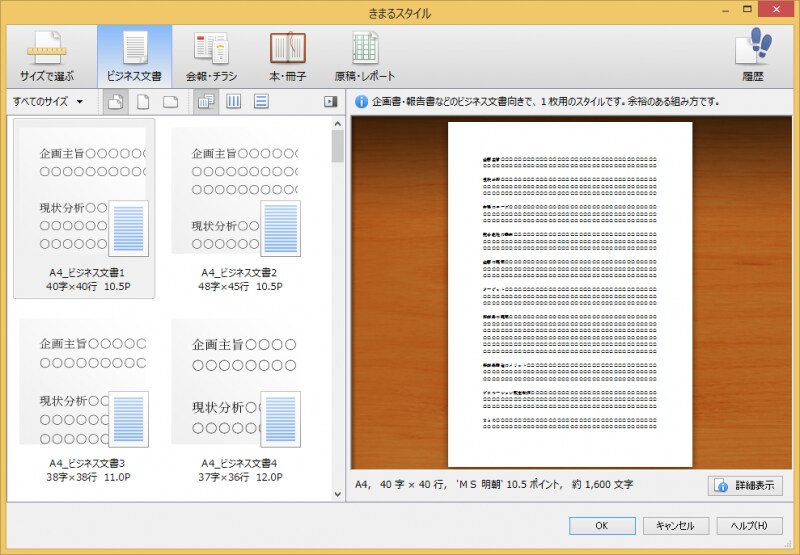Show both vertical and horizontal writing styles

click(206, 102)
